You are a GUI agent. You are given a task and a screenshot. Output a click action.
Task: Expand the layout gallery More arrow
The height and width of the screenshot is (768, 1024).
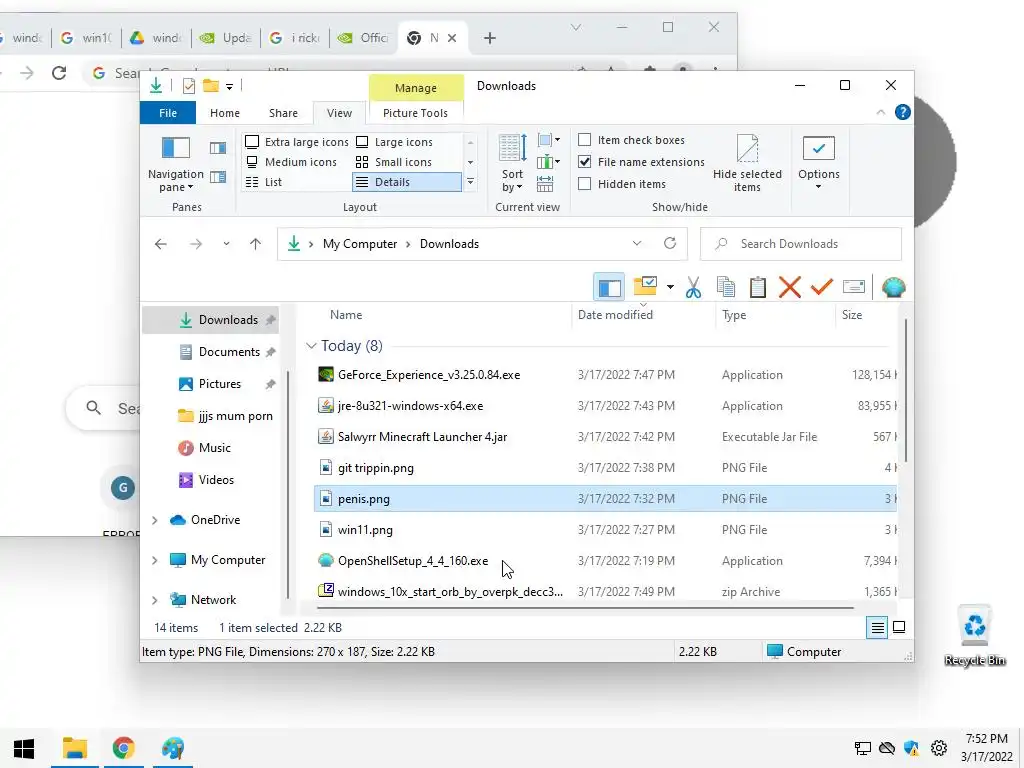pos(470,182)
